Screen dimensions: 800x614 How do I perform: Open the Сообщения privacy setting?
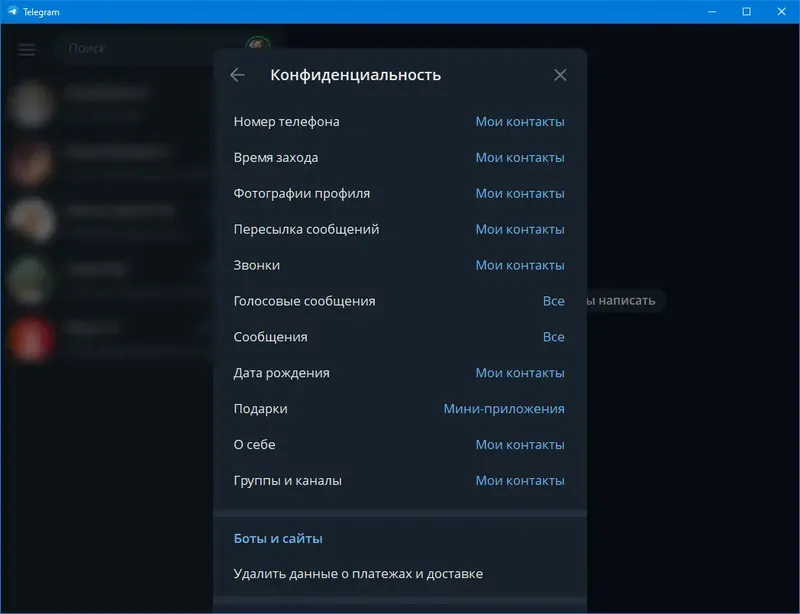[x=399, y=337]
